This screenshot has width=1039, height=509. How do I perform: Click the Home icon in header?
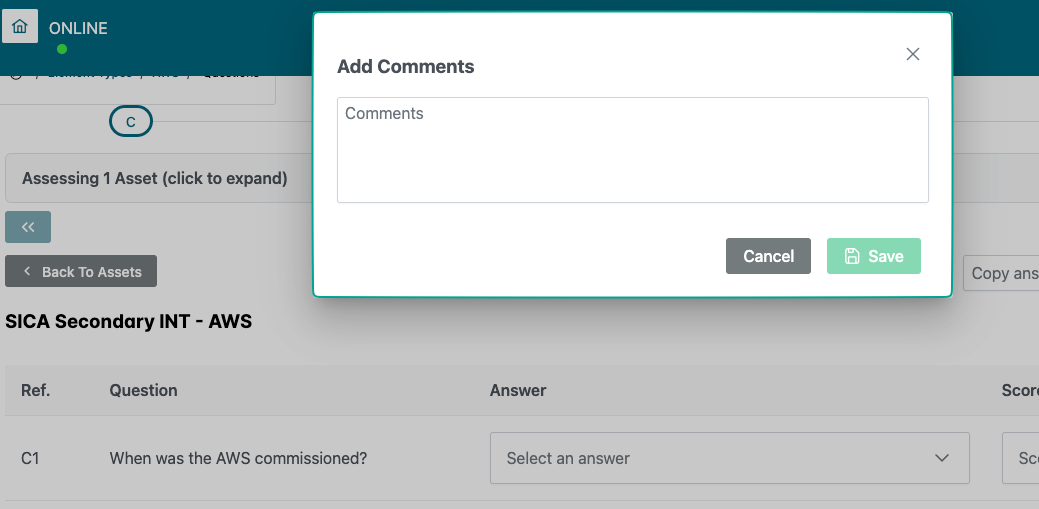[x=20, y=26]
